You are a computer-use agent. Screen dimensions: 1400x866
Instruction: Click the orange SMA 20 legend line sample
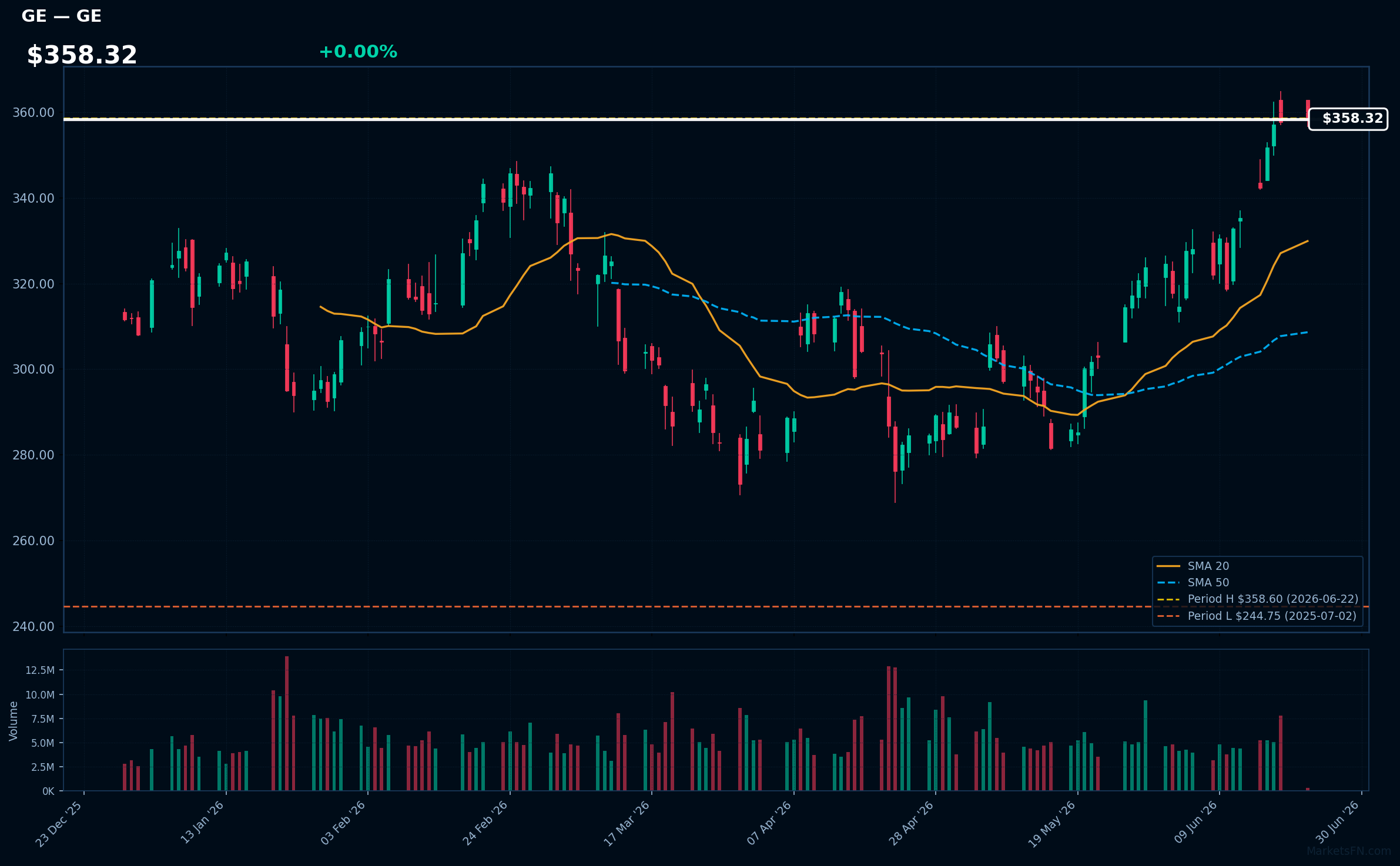(x=1168, y=566)
